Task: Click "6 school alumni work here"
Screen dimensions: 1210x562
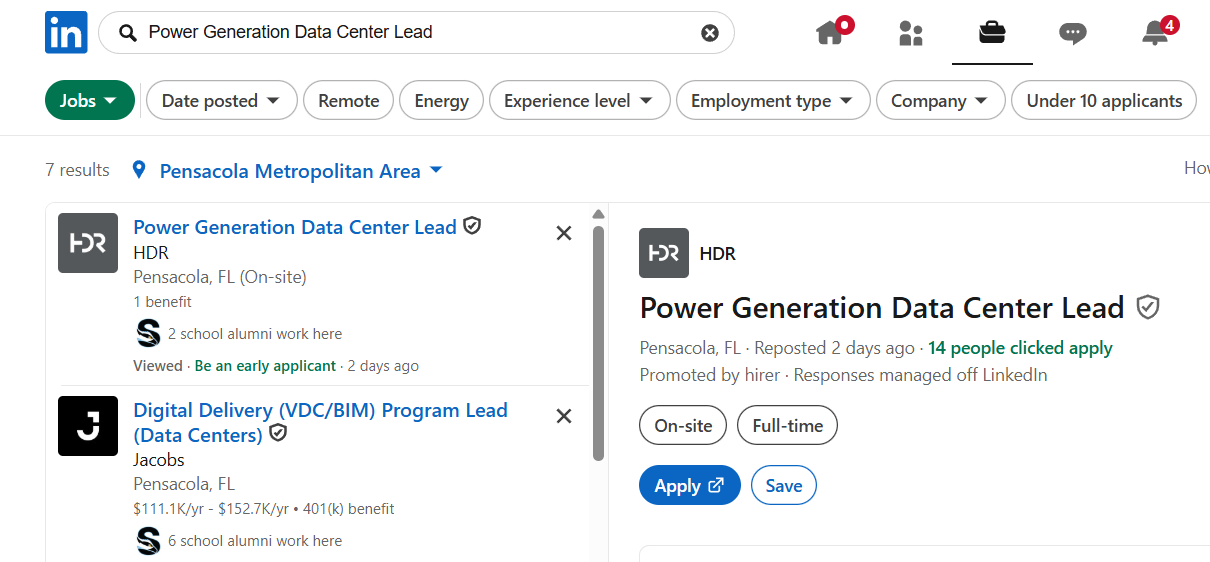Action: point(255,541)
